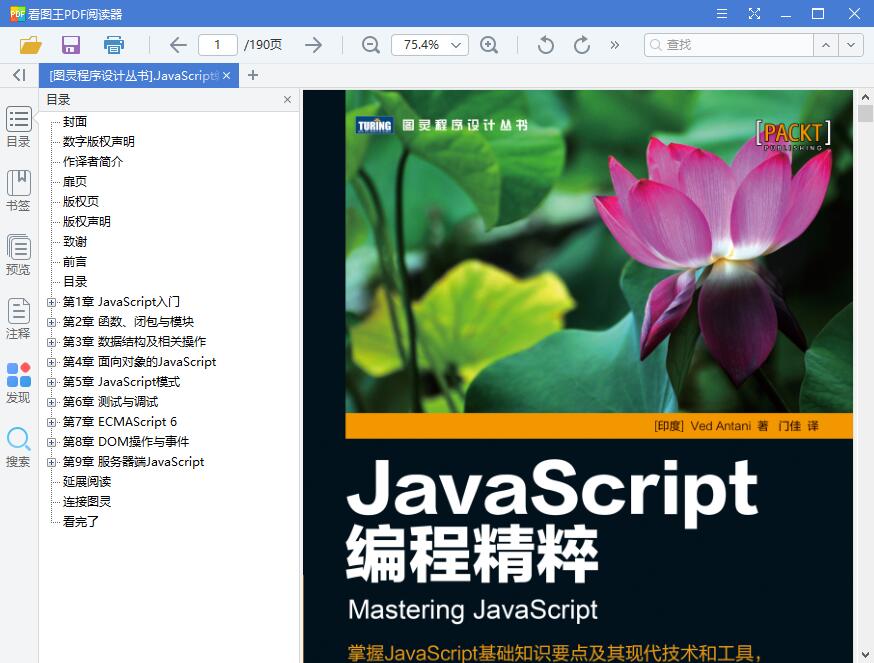874x663 pixels.
Task: Find previous search result up arrow
Action: click(x=826, y=45)
